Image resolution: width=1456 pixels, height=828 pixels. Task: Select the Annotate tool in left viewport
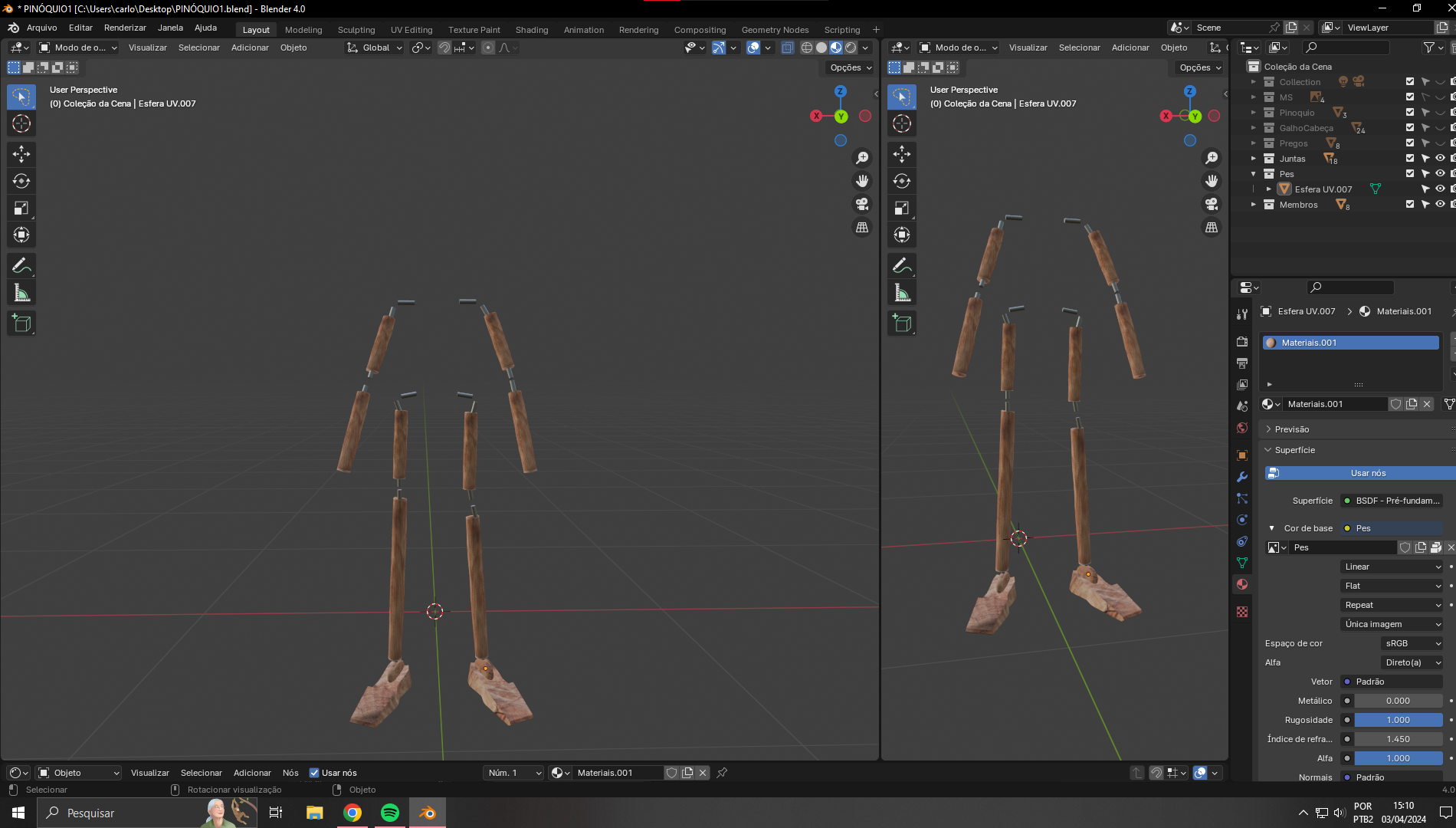(21, 265)
